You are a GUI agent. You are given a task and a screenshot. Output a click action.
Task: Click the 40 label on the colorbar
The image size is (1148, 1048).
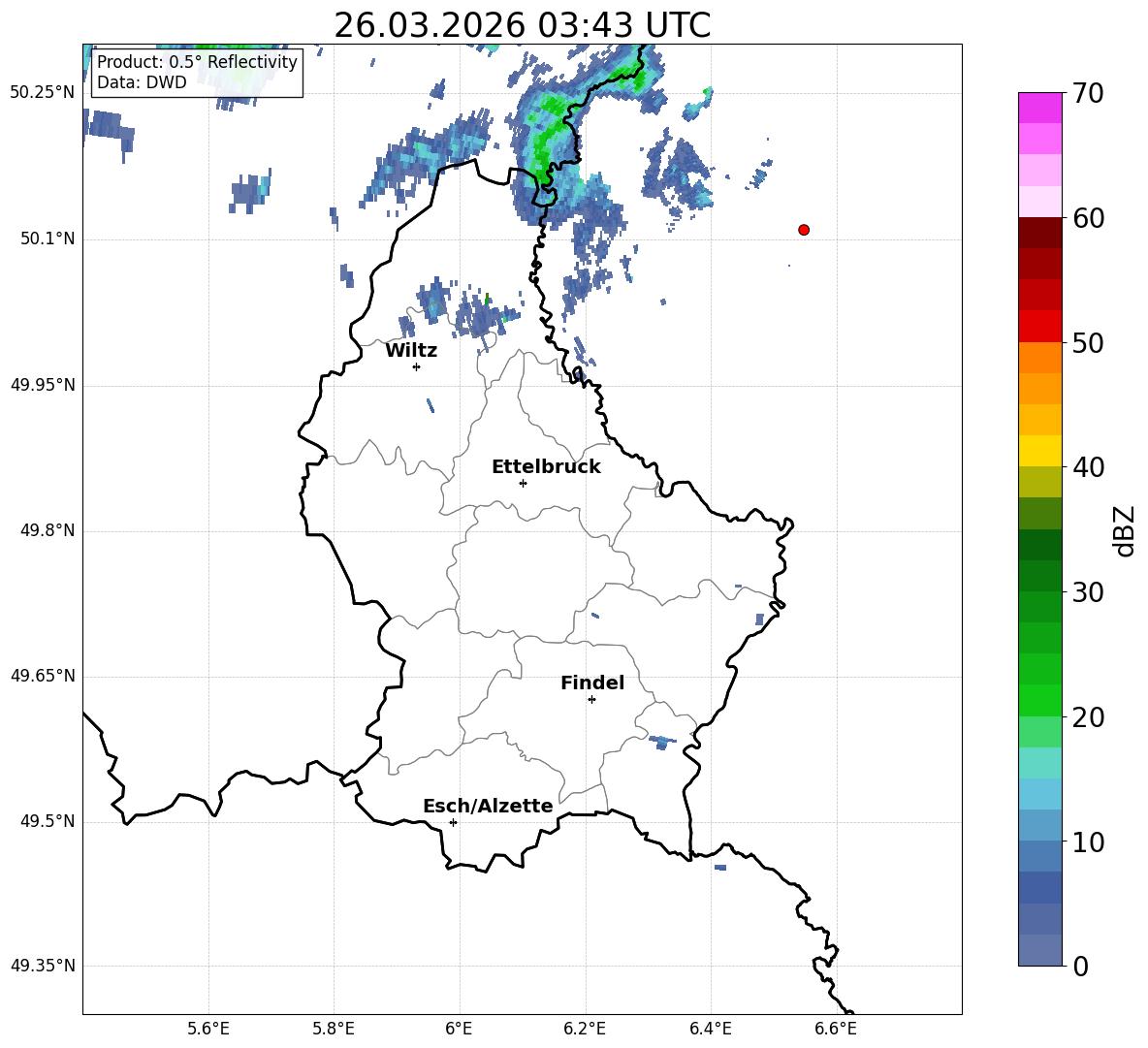click(1088, 467)
